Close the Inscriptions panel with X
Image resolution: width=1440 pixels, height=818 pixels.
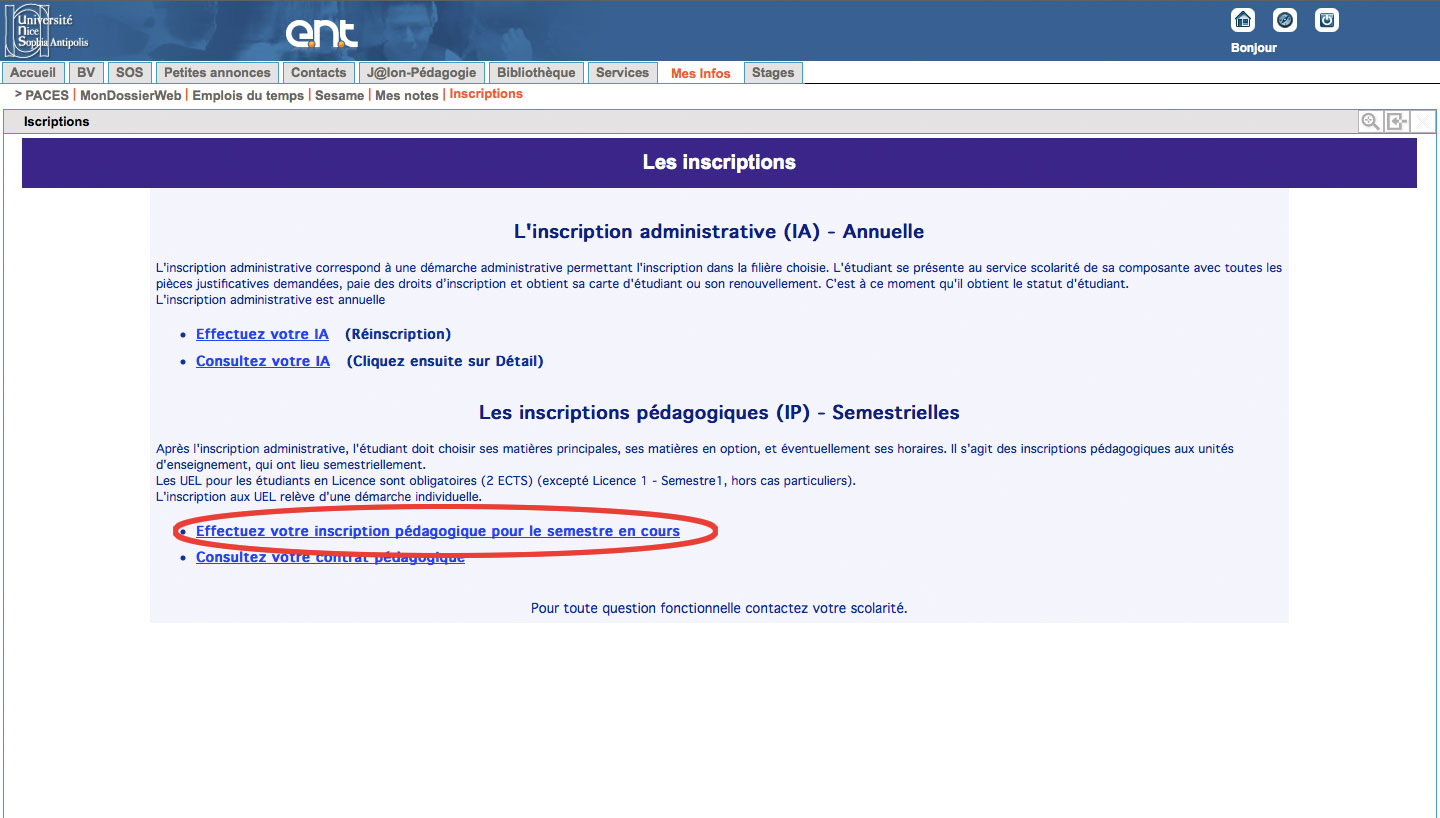point(1423,122)
